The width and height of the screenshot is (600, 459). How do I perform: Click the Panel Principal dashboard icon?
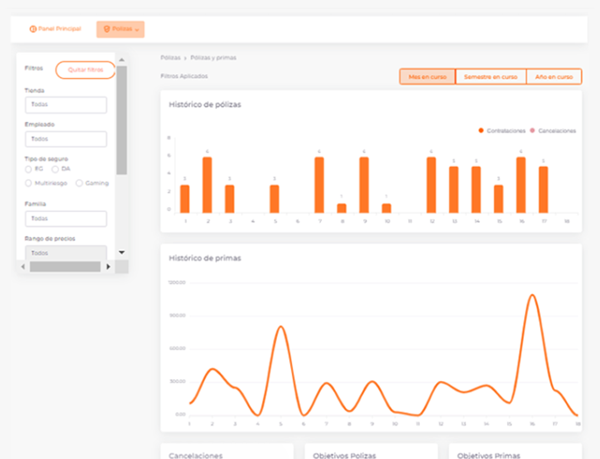pos(33,29)
